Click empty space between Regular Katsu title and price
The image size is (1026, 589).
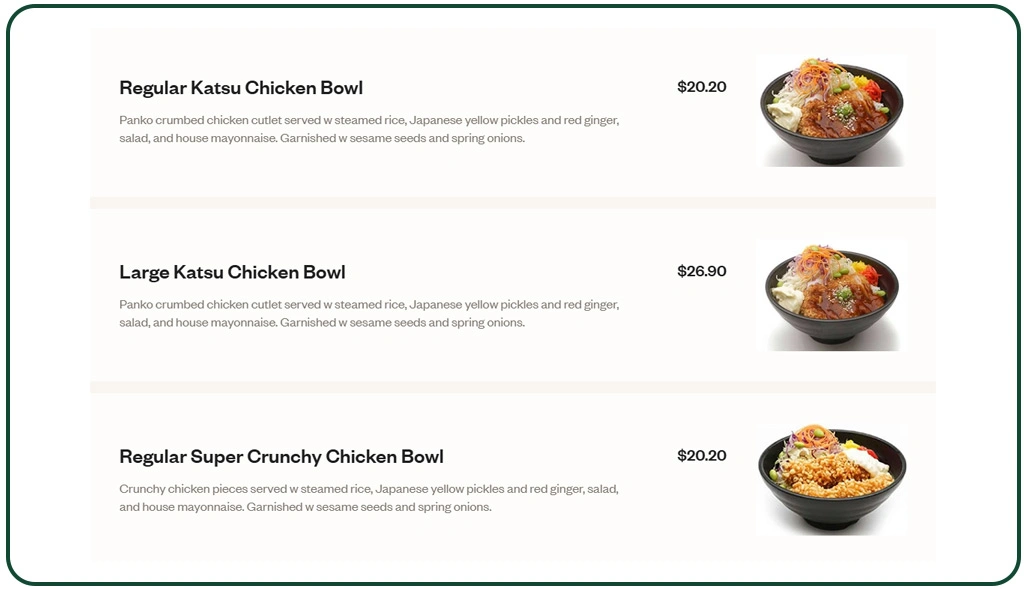pos(520,88)
